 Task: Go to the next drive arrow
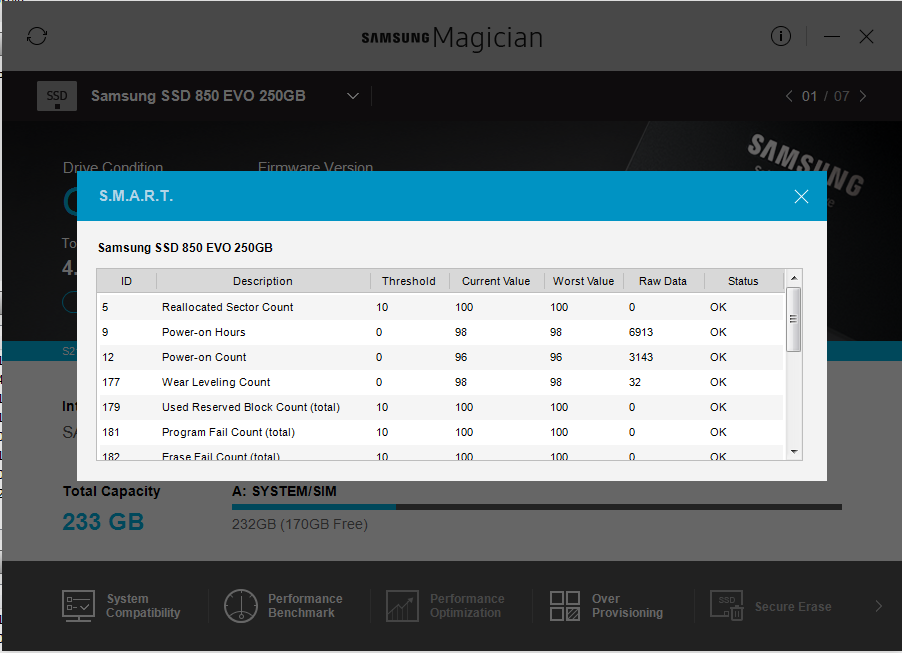click(x=863, y=96)
